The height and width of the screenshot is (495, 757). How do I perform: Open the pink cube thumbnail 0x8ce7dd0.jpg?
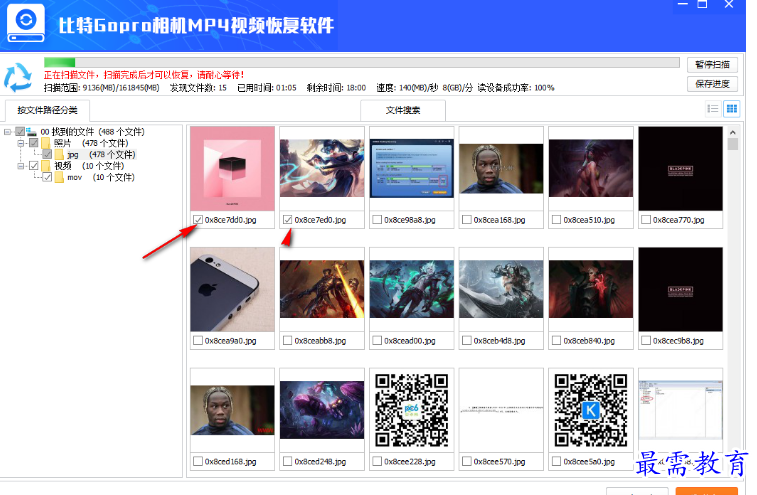click(x=232, y=169)
